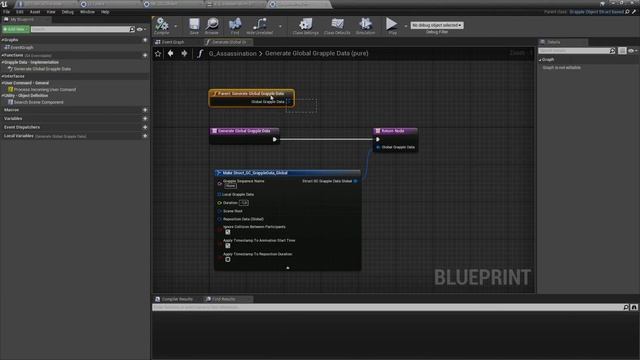The image size is (640, 360).
Task: Collapse the Interfaces section
Action: coord(2,76)
